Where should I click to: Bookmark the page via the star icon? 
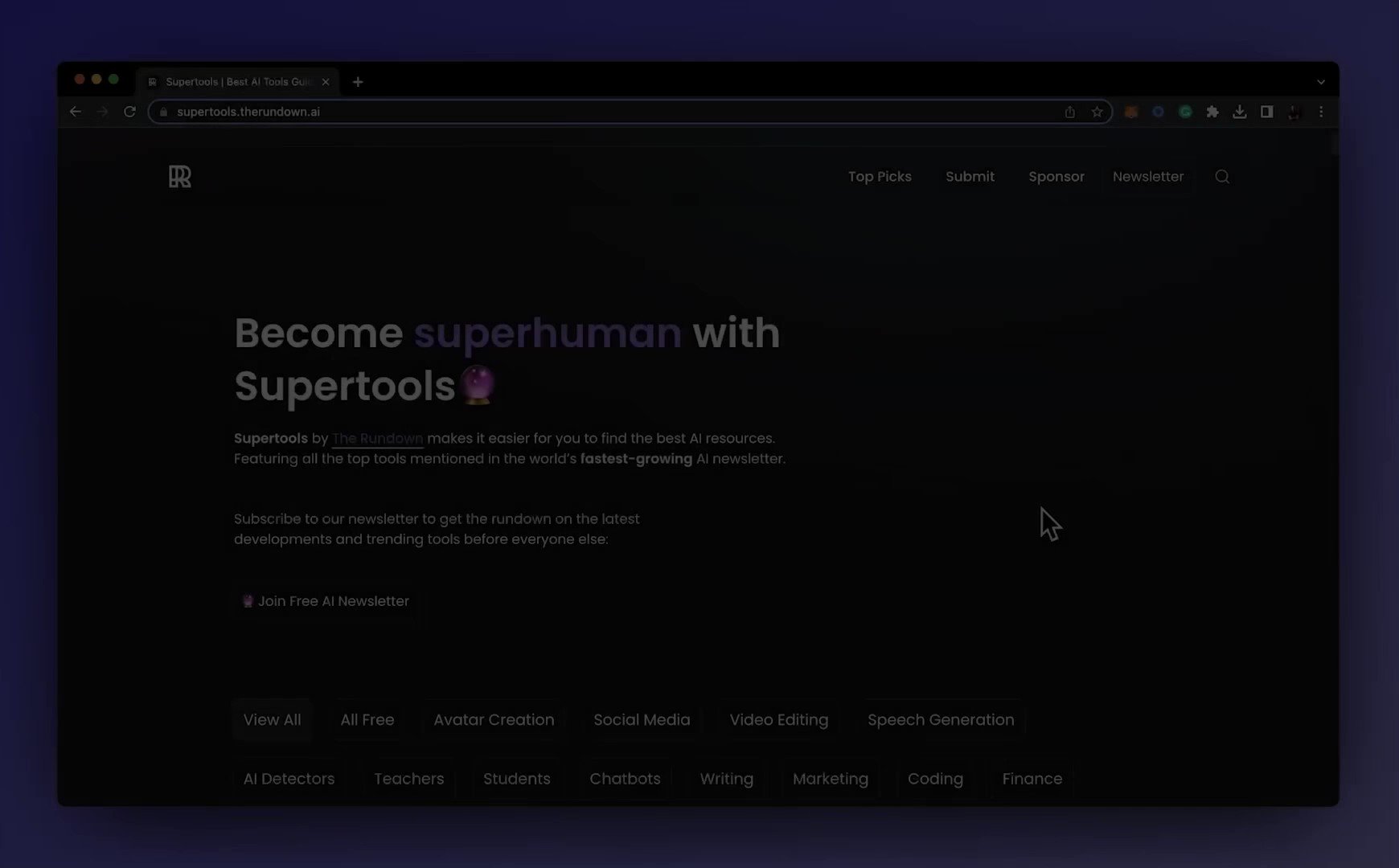click(x=1097, y=112)
